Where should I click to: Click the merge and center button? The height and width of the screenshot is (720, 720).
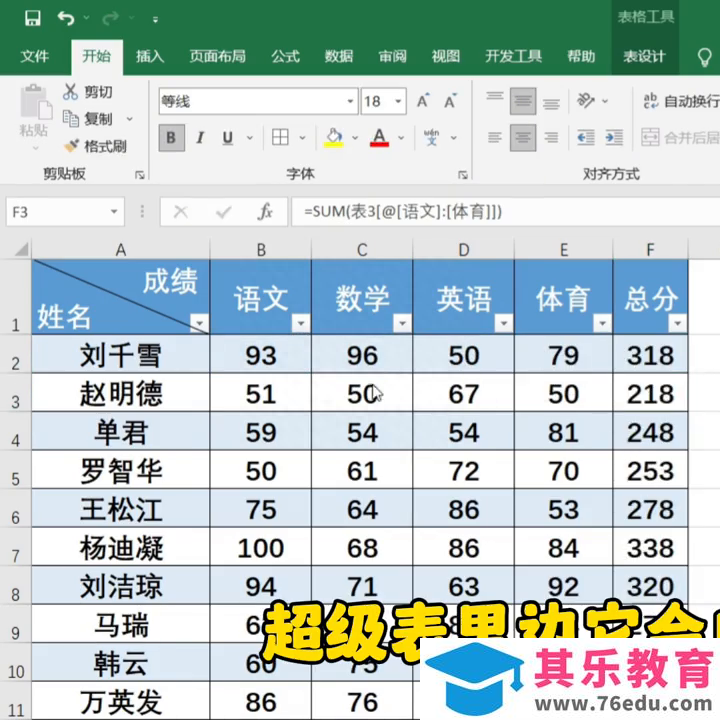pos(681,138)
